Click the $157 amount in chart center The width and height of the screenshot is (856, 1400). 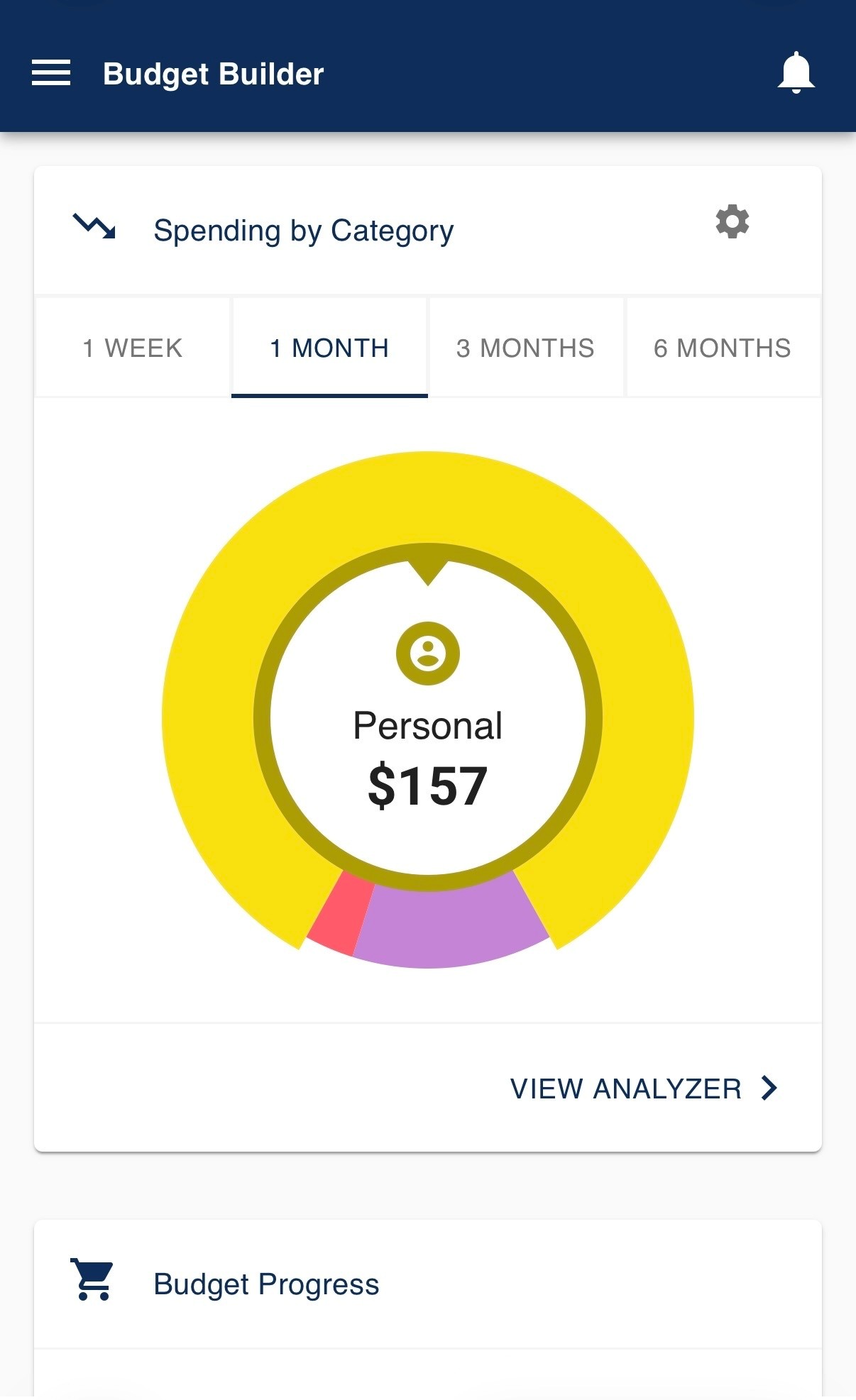coord(428,786)
